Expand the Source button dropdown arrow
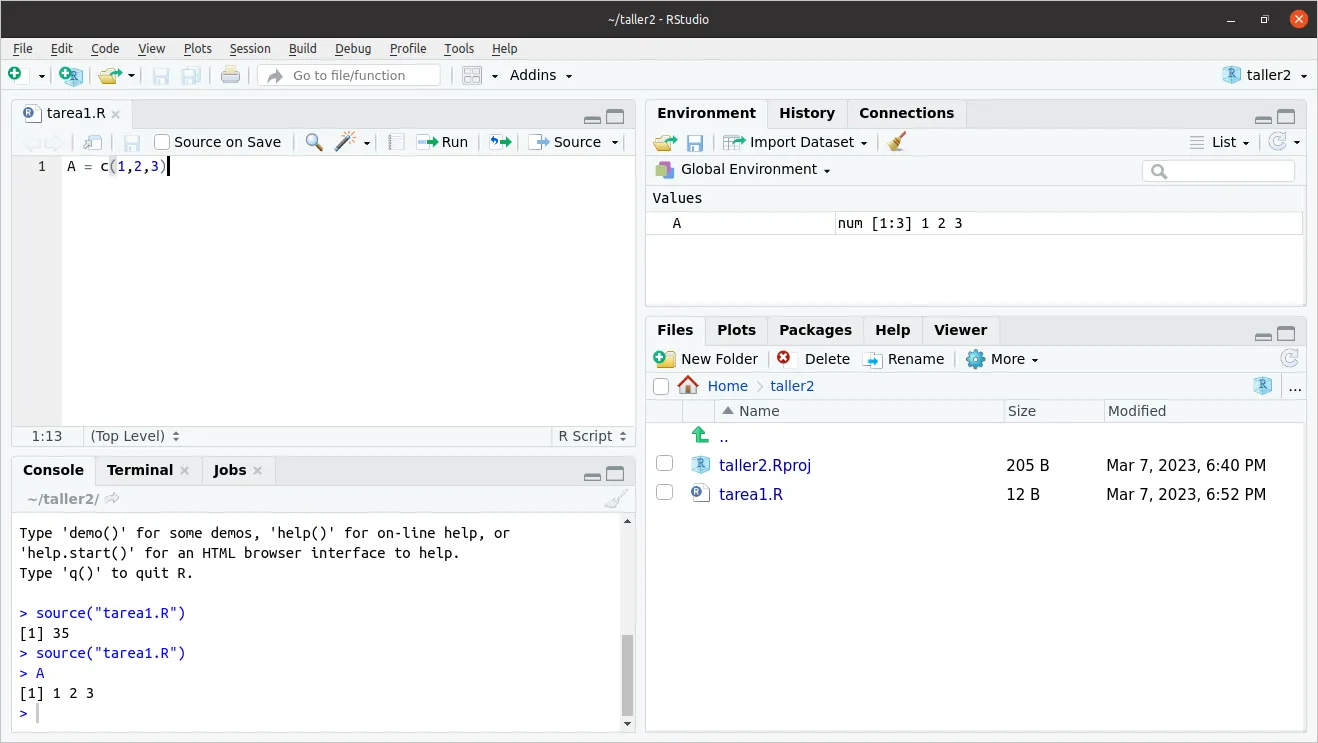The height and width of the screenshot is (743, 1318). (x=616, y=142)
